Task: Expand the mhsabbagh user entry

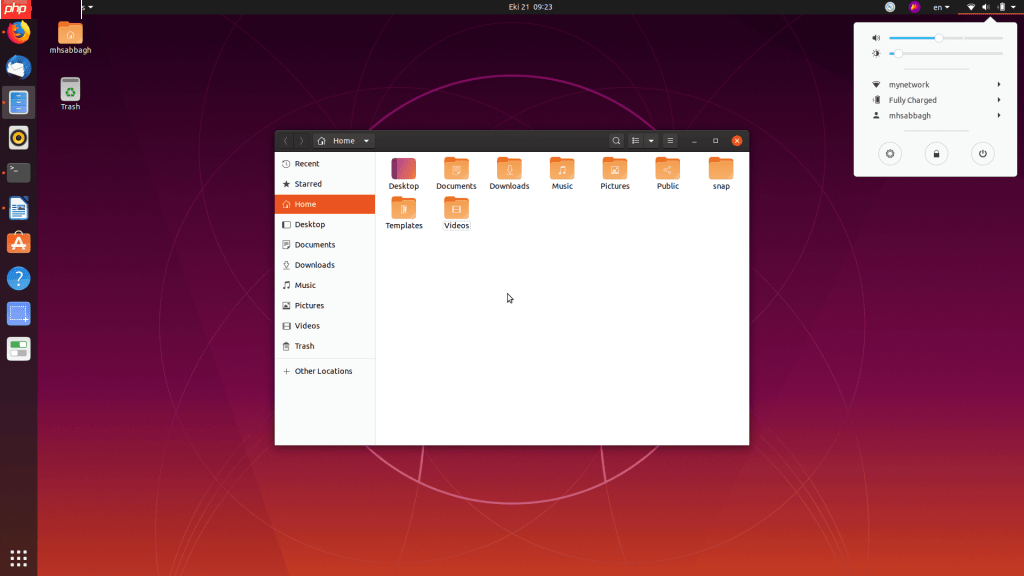Action: point(997,115)
